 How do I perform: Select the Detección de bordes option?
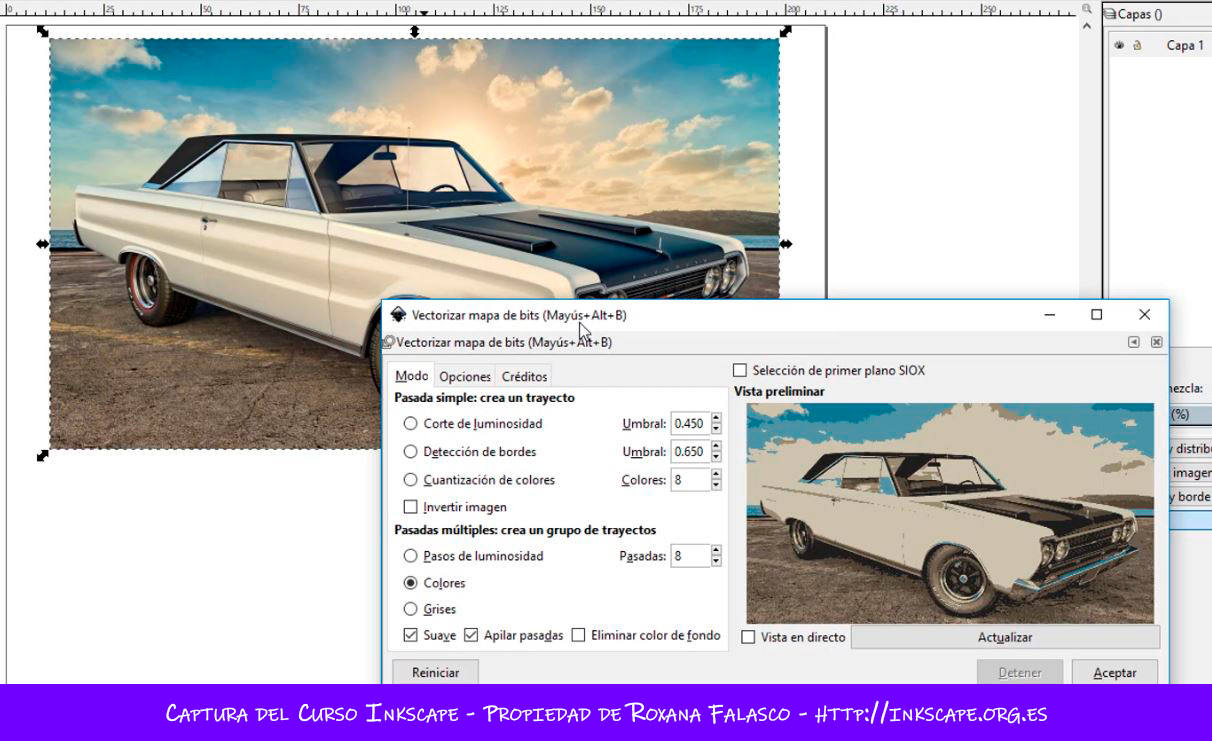(410, 451)
